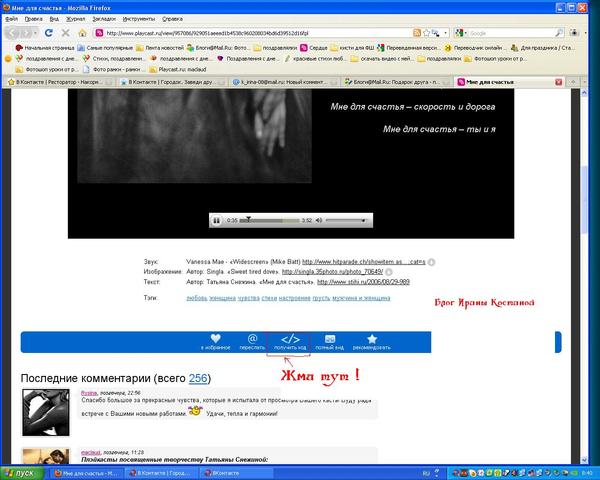Click the настроение tag link
Image resolution: width=600 pixels, height=480 pixels.
pos(295,298)
